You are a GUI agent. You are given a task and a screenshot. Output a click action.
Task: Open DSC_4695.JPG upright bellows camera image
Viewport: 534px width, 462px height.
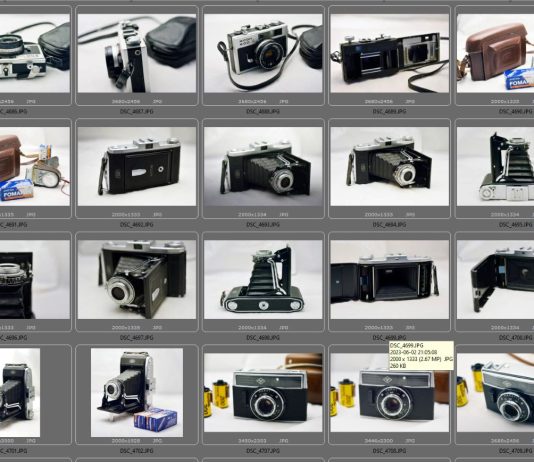click(495, 166)
